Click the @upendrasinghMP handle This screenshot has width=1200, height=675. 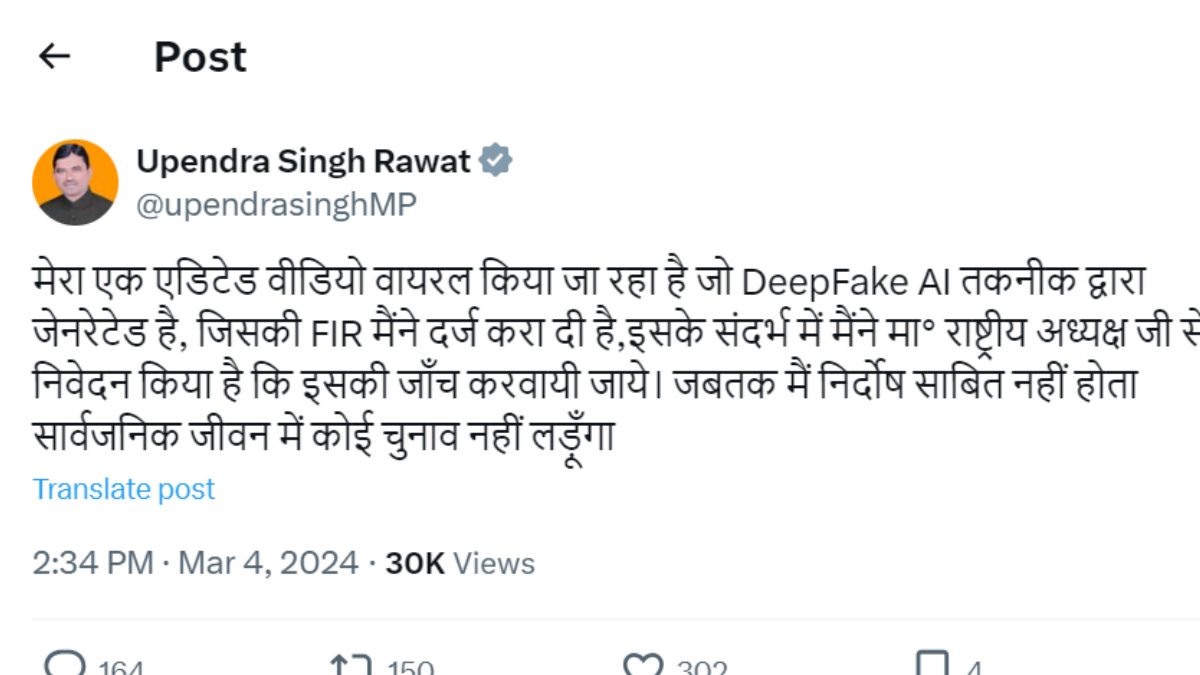pos(275,204)
